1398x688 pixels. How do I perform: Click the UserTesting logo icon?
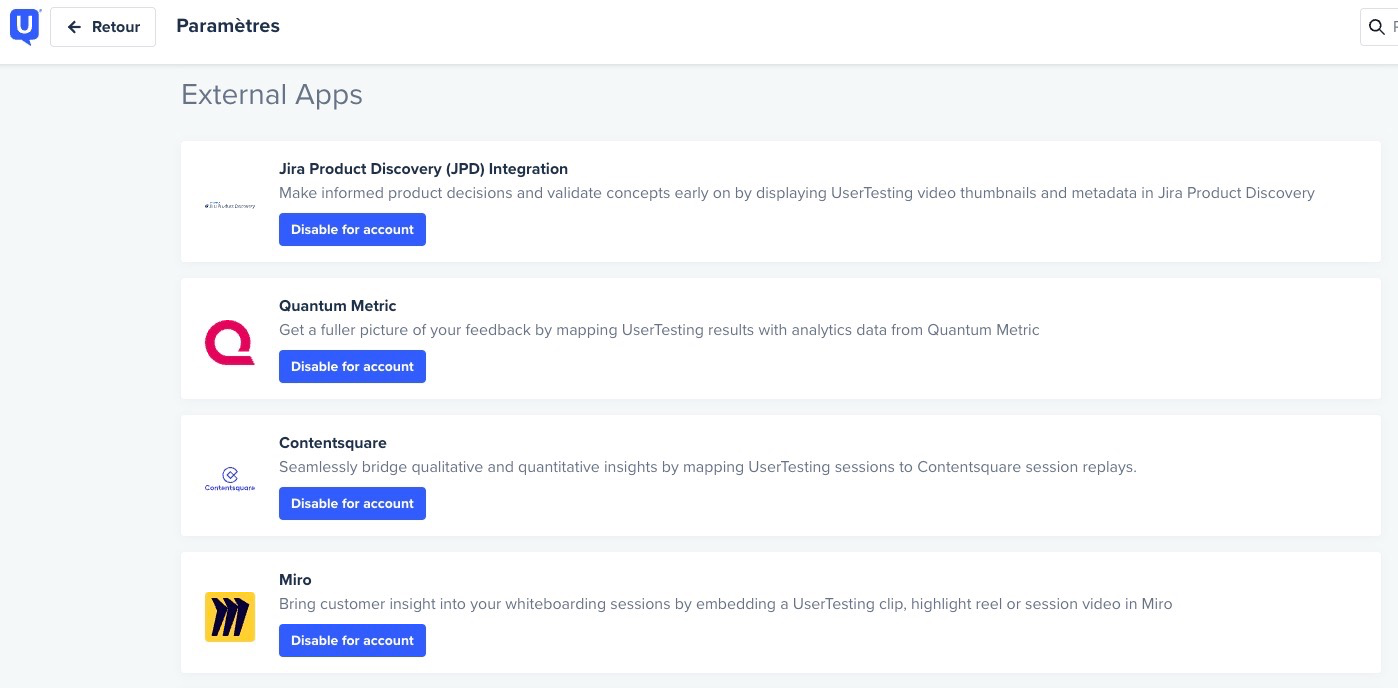click(x=25, y=26)
